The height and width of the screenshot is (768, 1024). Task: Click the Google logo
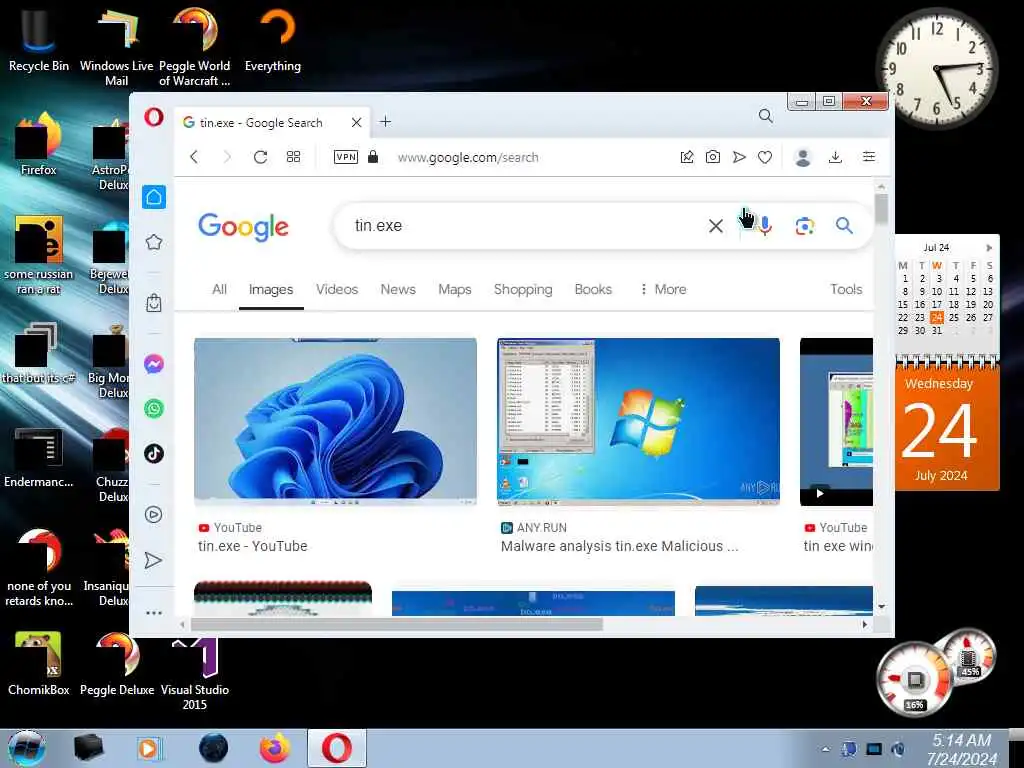click(x=243, y=227)
